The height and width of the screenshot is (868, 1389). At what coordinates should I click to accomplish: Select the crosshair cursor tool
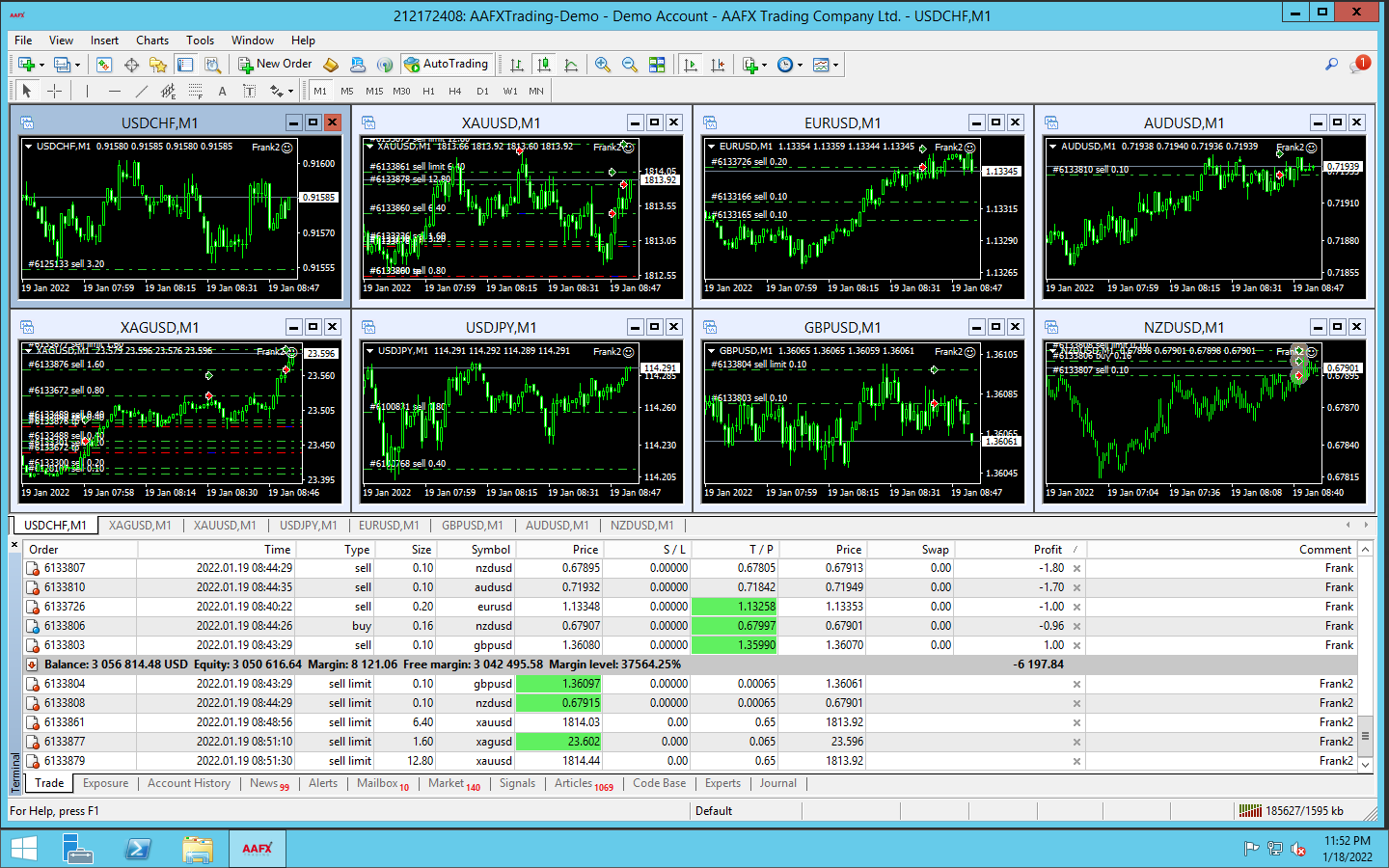coord(55,91)
